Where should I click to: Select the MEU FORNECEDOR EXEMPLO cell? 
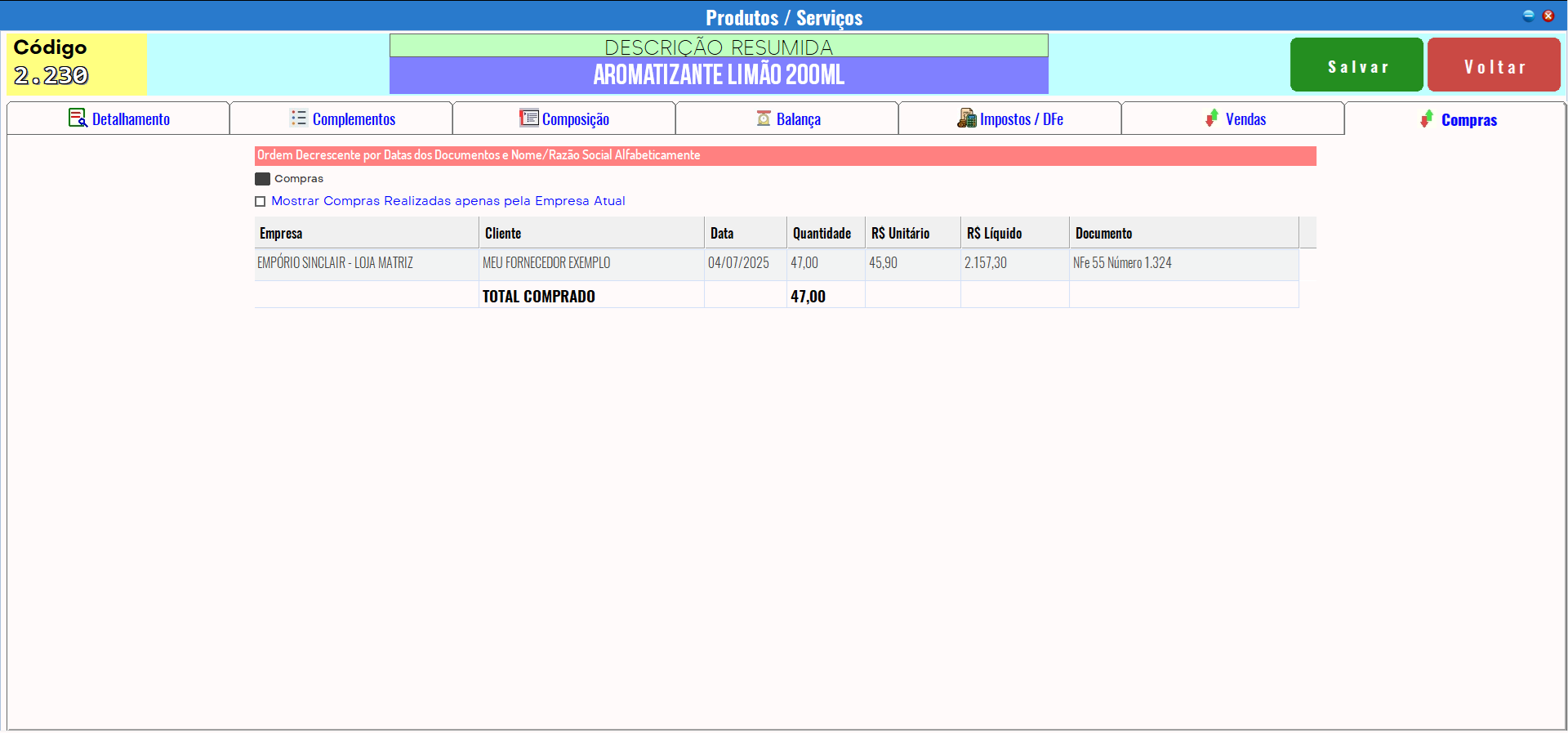[592, 263]
